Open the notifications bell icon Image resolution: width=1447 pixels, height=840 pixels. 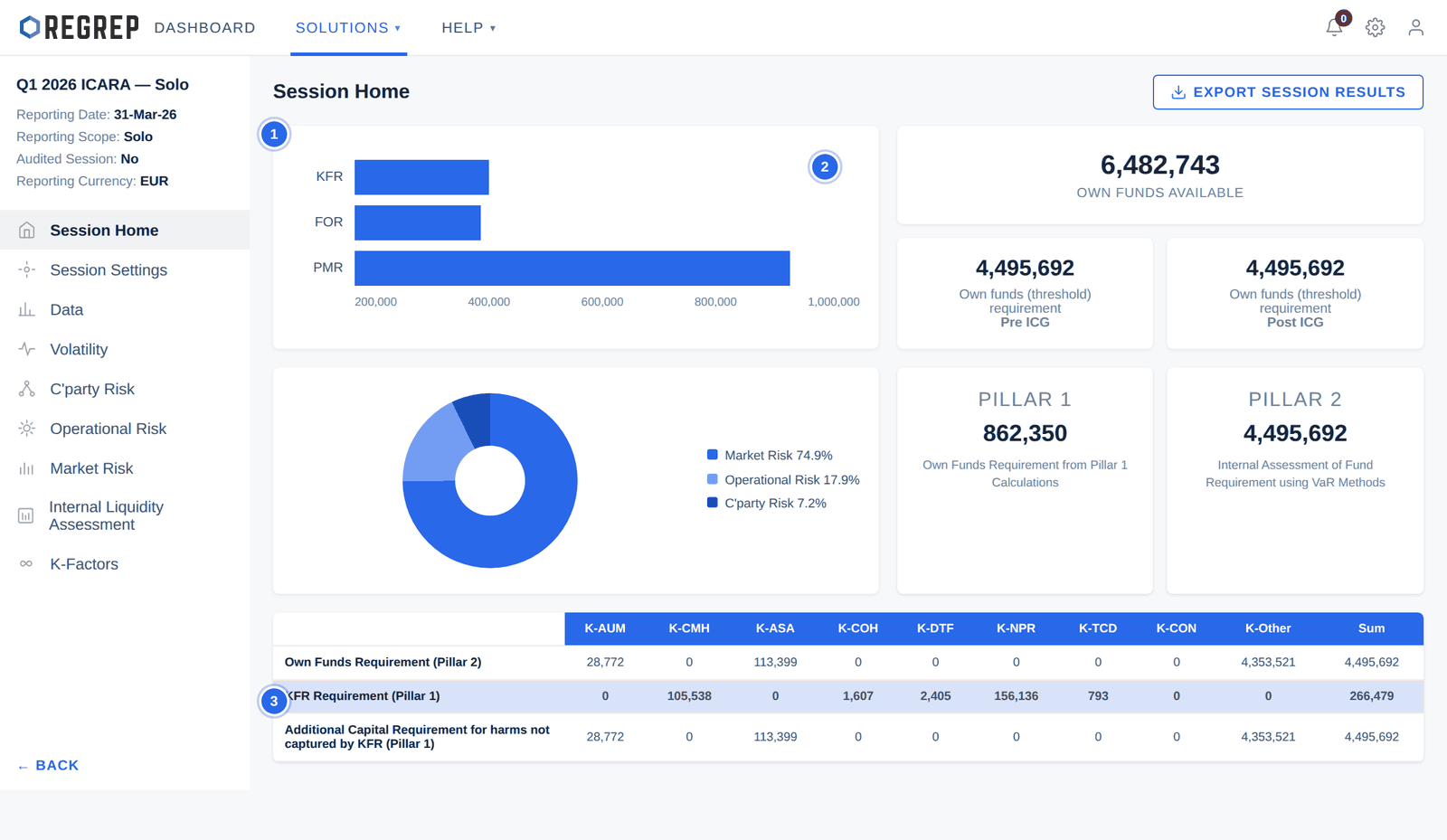point(1334,27)
